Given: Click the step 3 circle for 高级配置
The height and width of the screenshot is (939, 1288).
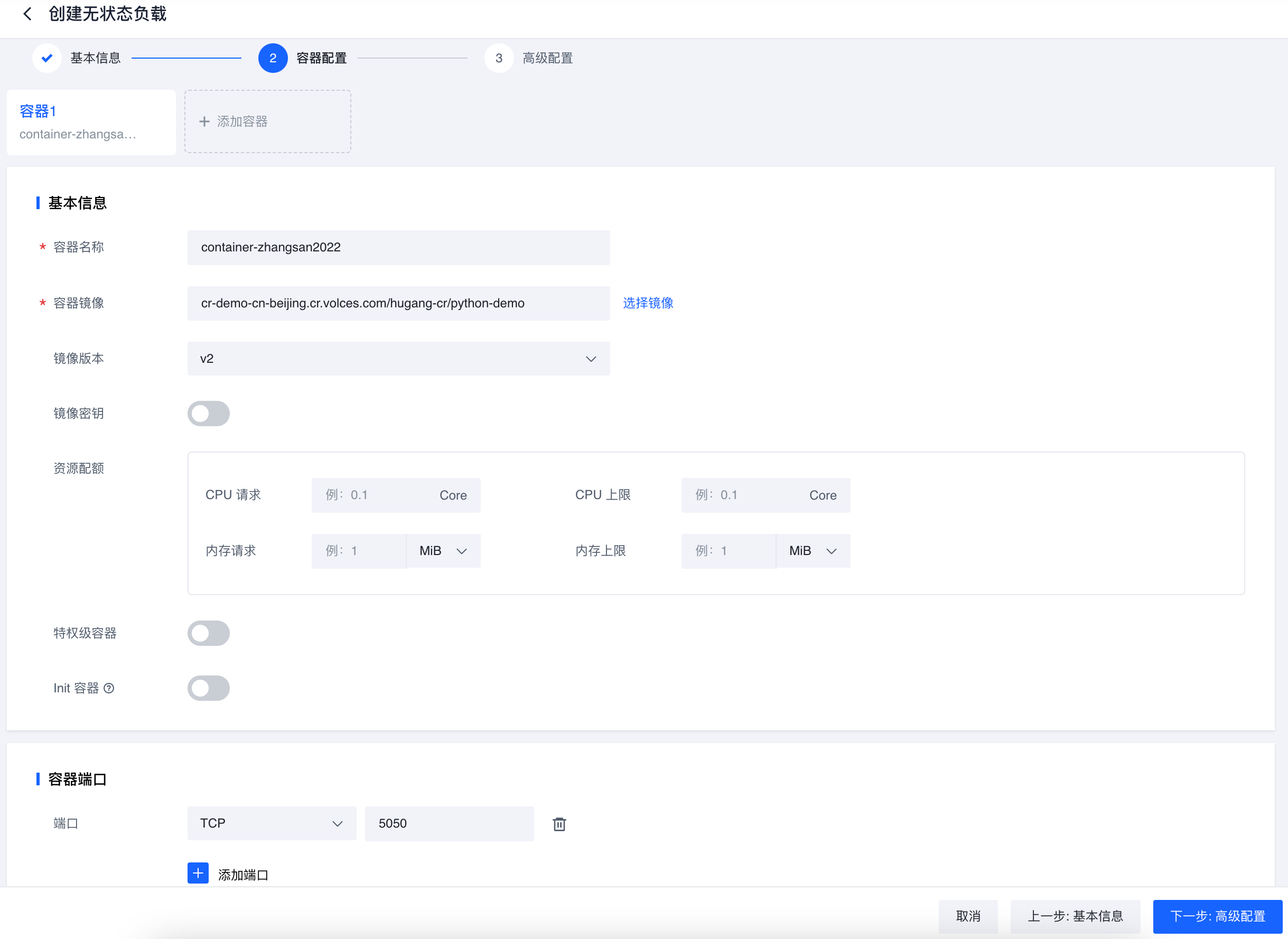Looking at the screenshot, I should (499, 58).
